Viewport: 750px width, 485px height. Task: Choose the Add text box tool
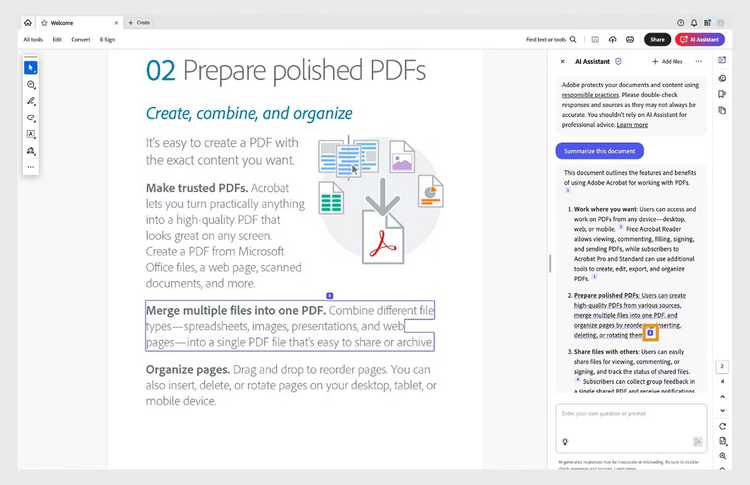[31, 134]
